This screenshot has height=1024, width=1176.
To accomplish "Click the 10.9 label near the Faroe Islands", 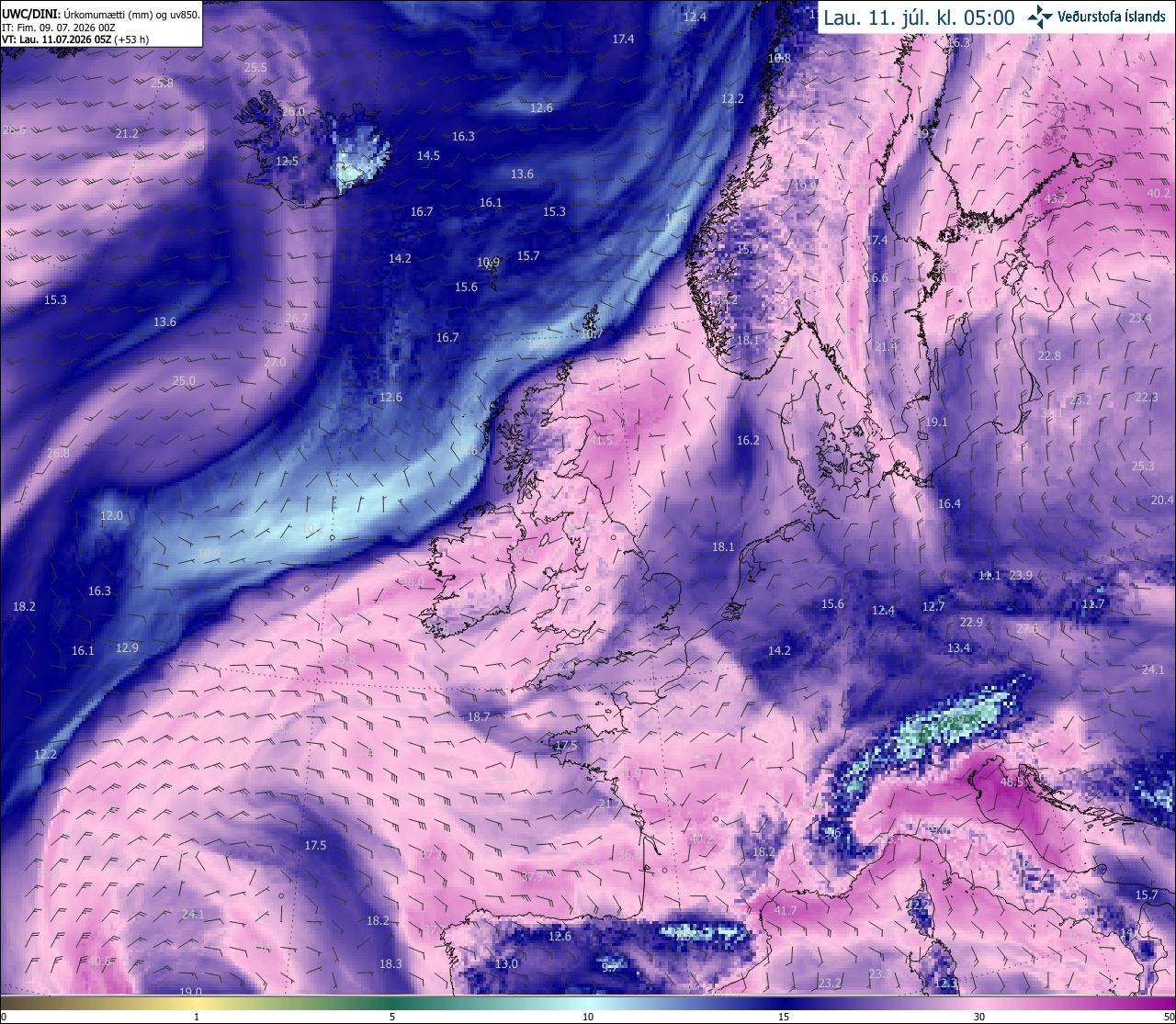I will (489, 262).
